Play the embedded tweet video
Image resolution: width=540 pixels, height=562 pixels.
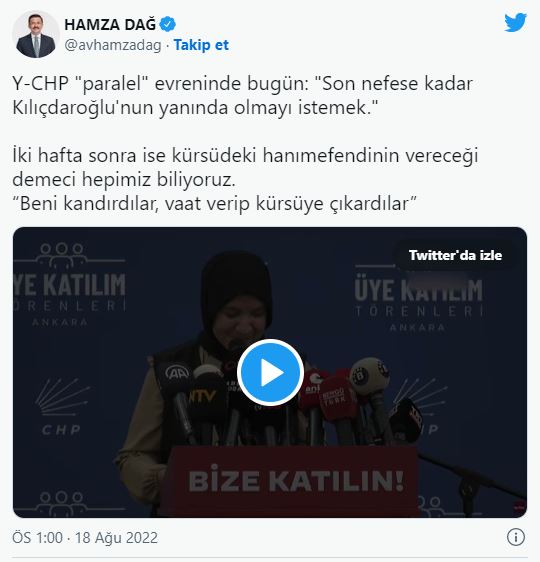[270, 372]
